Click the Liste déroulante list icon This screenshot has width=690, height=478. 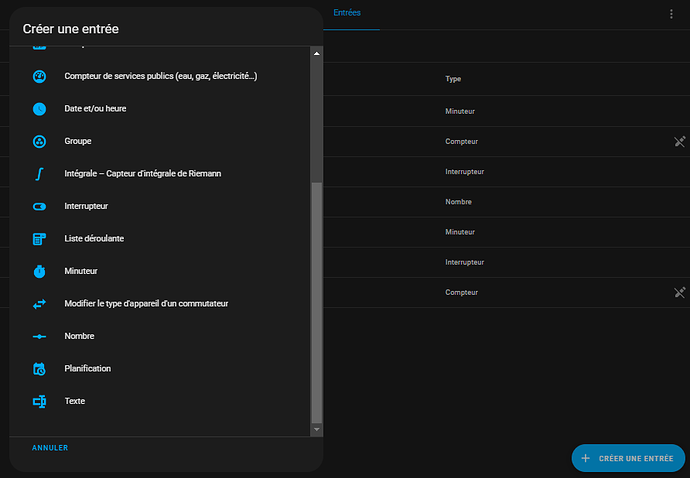[40, 239]
